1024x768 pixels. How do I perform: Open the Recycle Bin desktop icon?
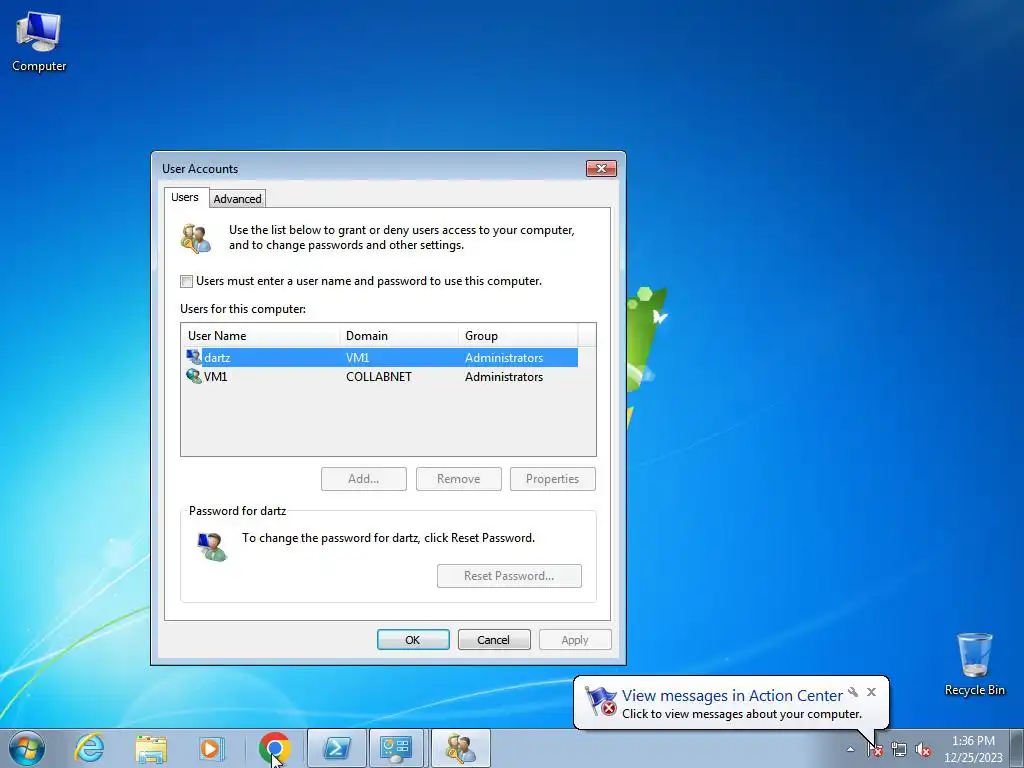point(974,664)
